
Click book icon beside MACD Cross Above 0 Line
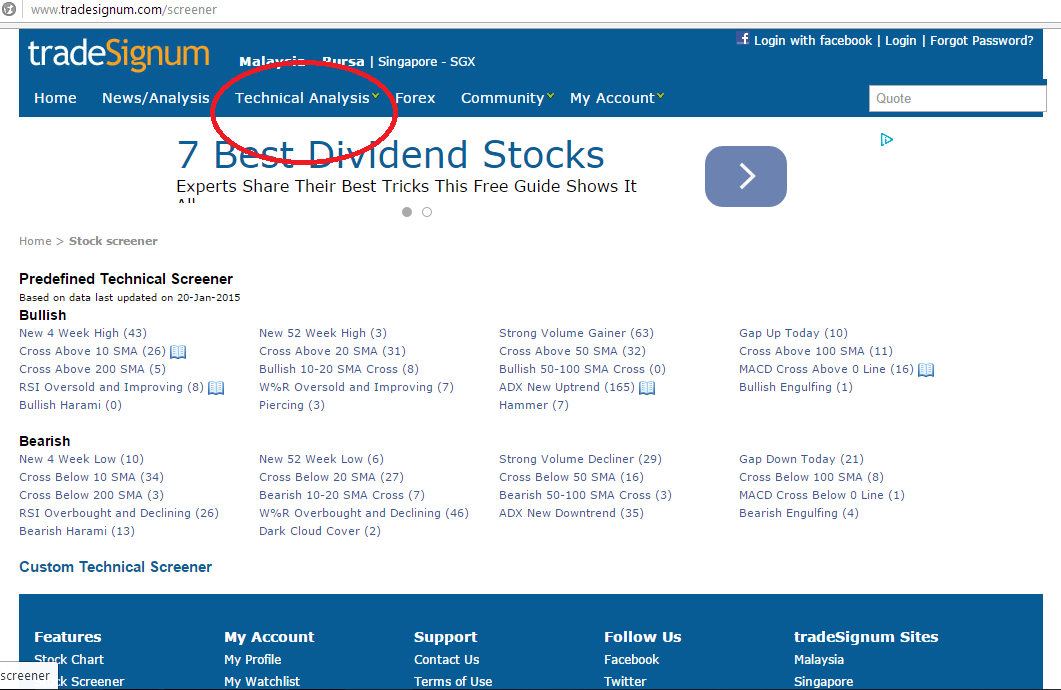click(x=926, y=370)
